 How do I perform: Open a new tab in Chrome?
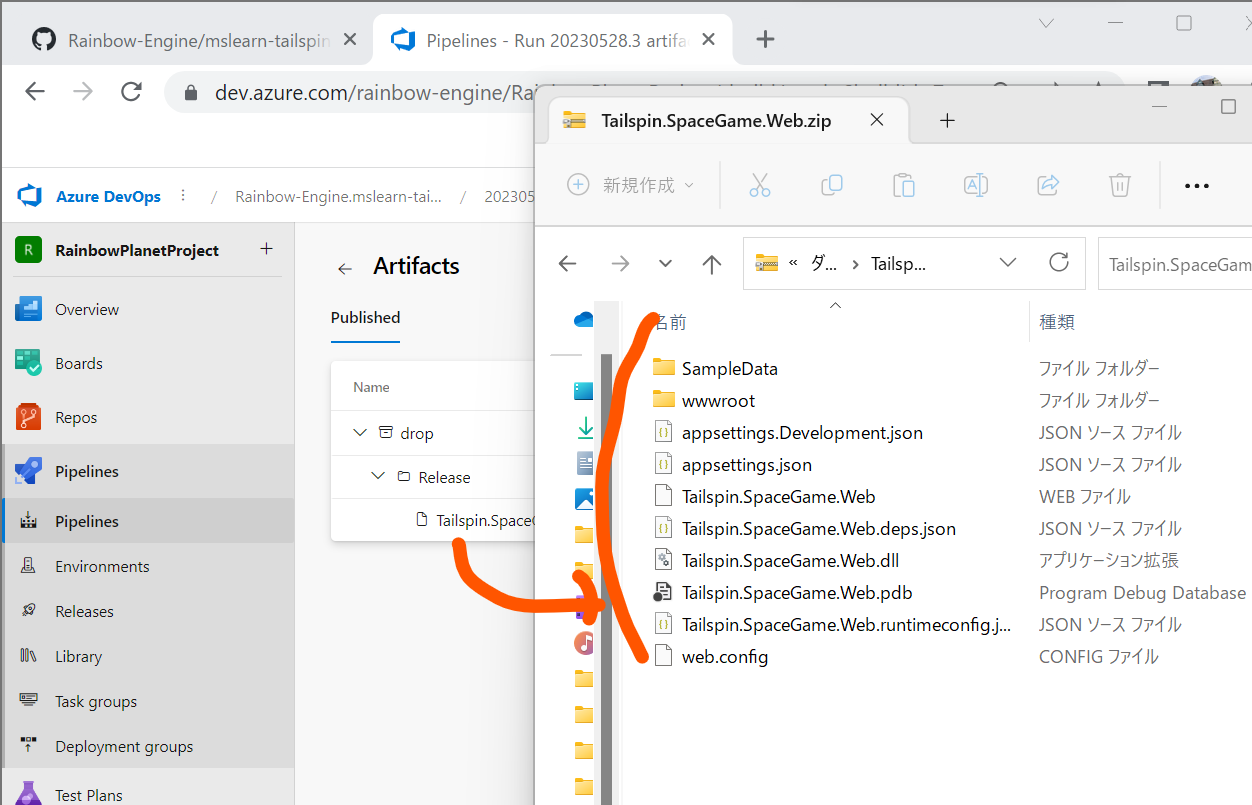[x=765, y=40]
